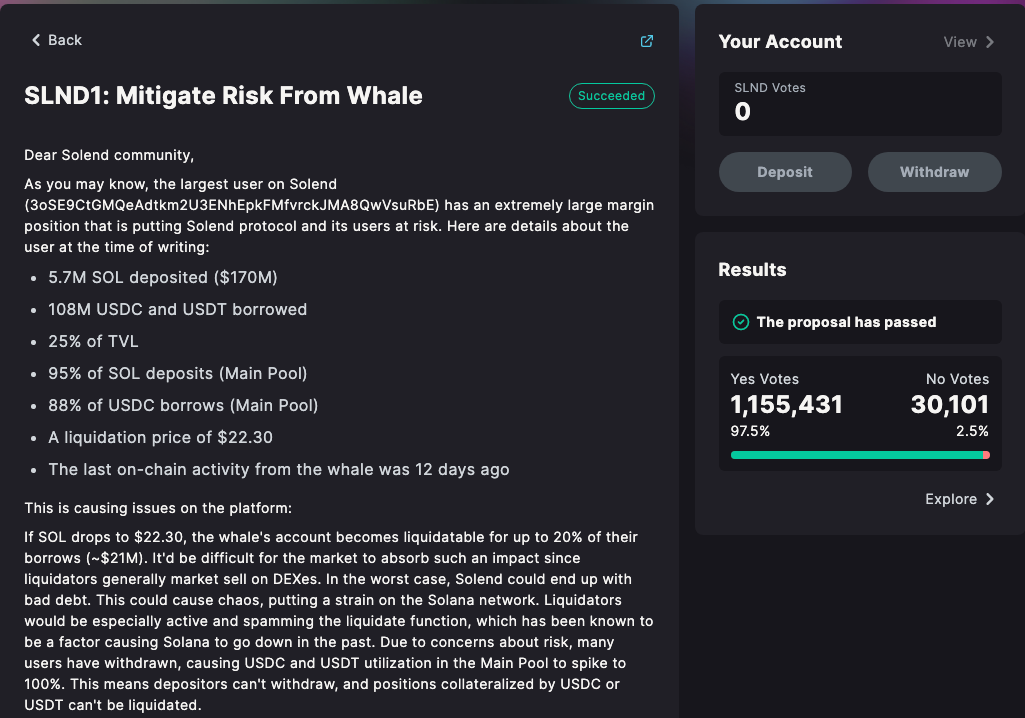Open proposal via external link icon
The width and height of the screenshot is (1025, 718).
[x=647, y=41]
